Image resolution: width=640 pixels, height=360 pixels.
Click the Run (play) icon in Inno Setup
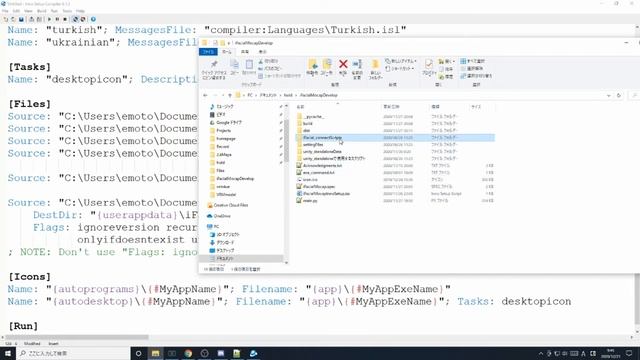point(49,19)
